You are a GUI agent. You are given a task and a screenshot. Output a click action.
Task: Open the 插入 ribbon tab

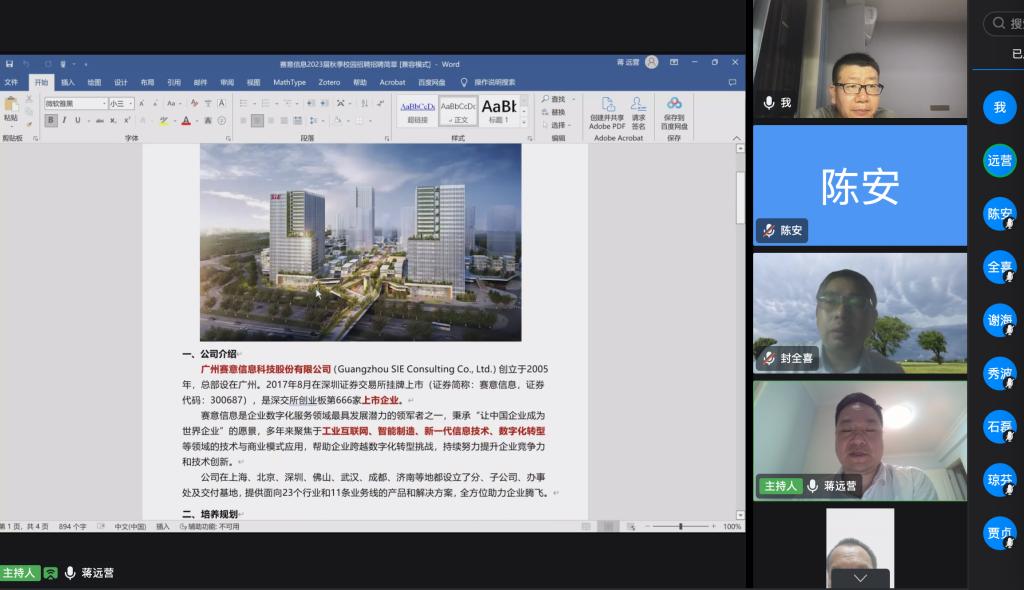(68, 82)
